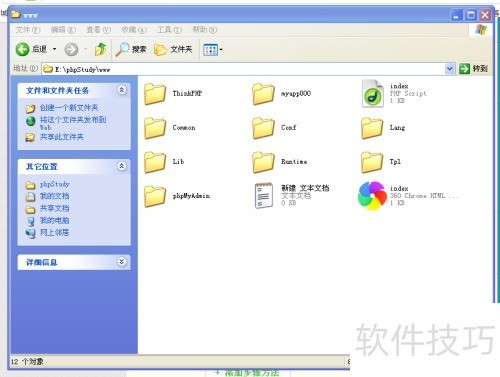Open the 帮助 menu

205,30
